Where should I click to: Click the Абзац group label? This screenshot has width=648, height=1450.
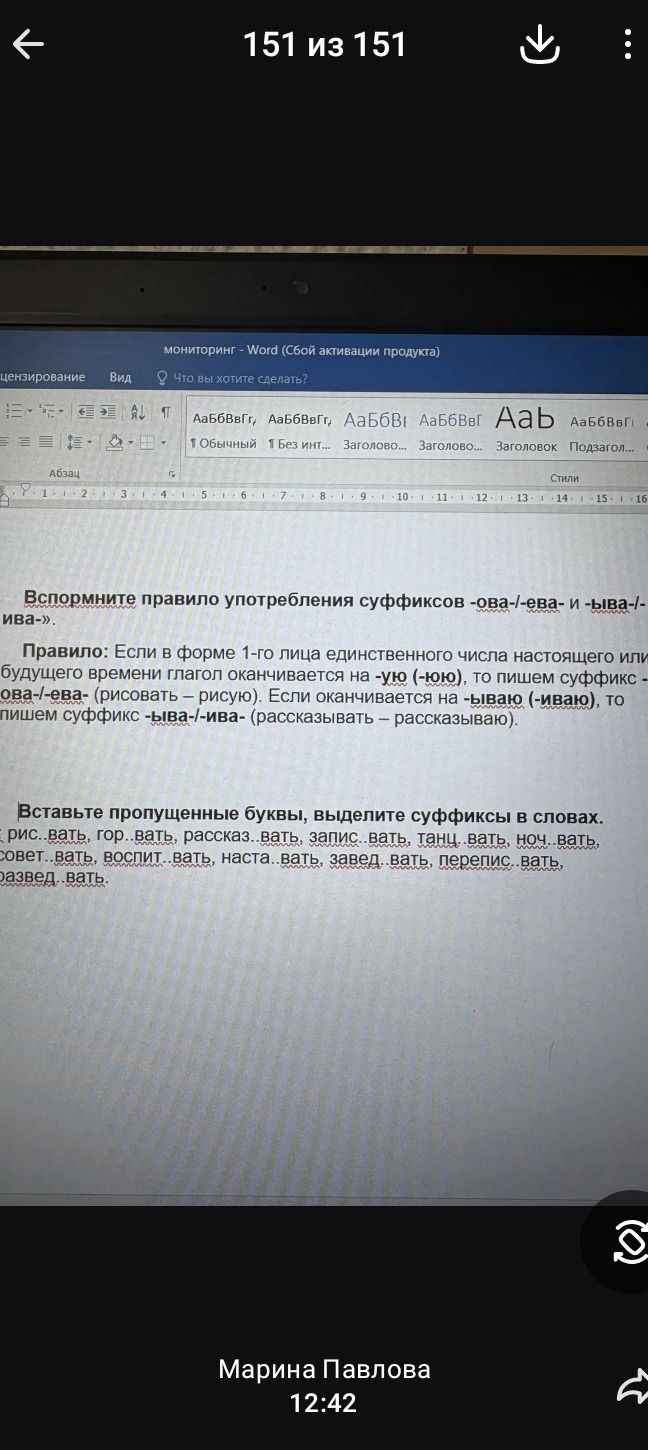click(x=64, y=473)
